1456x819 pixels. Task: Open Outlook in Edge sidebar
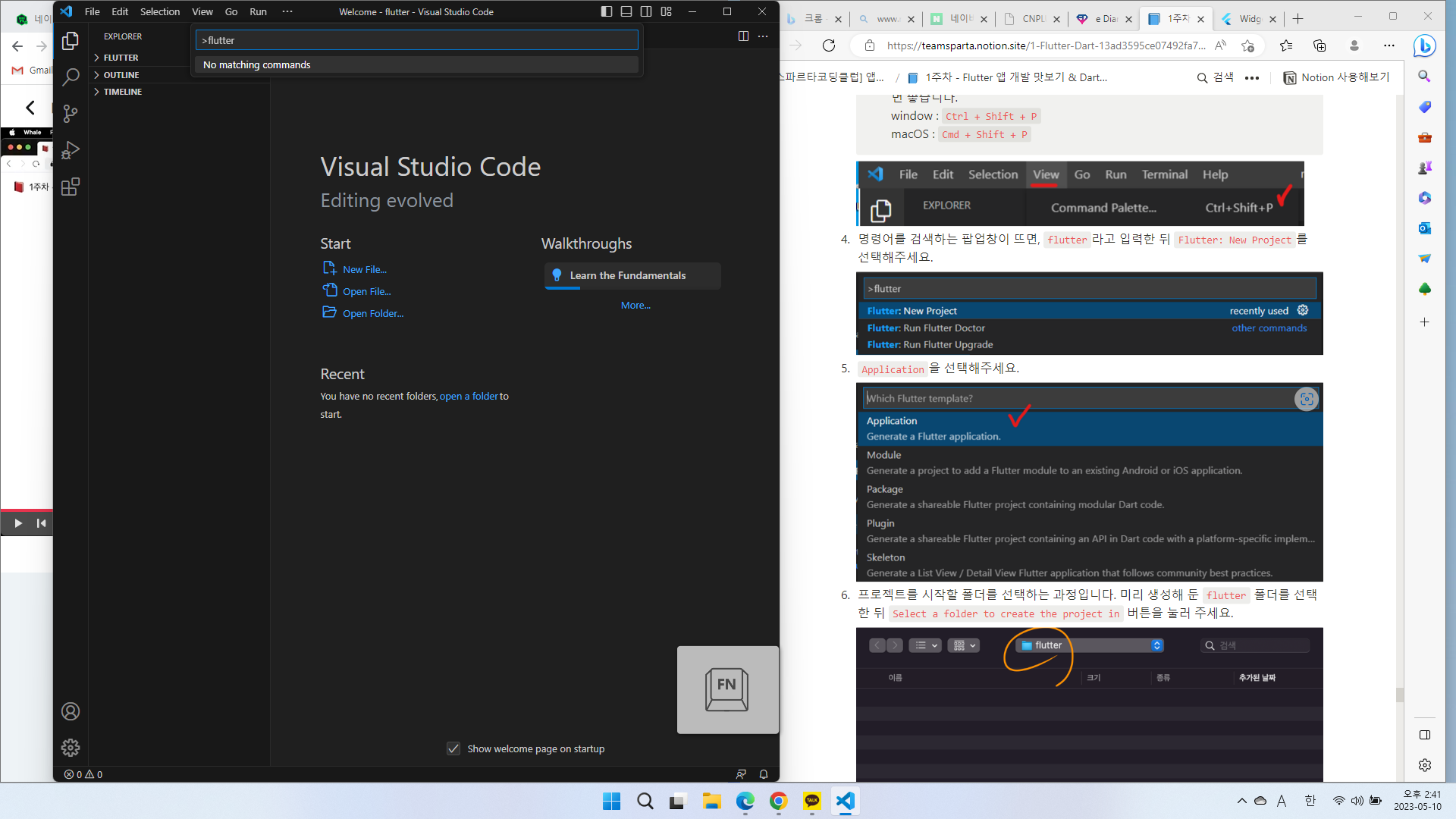click(x=1425, y=227)
